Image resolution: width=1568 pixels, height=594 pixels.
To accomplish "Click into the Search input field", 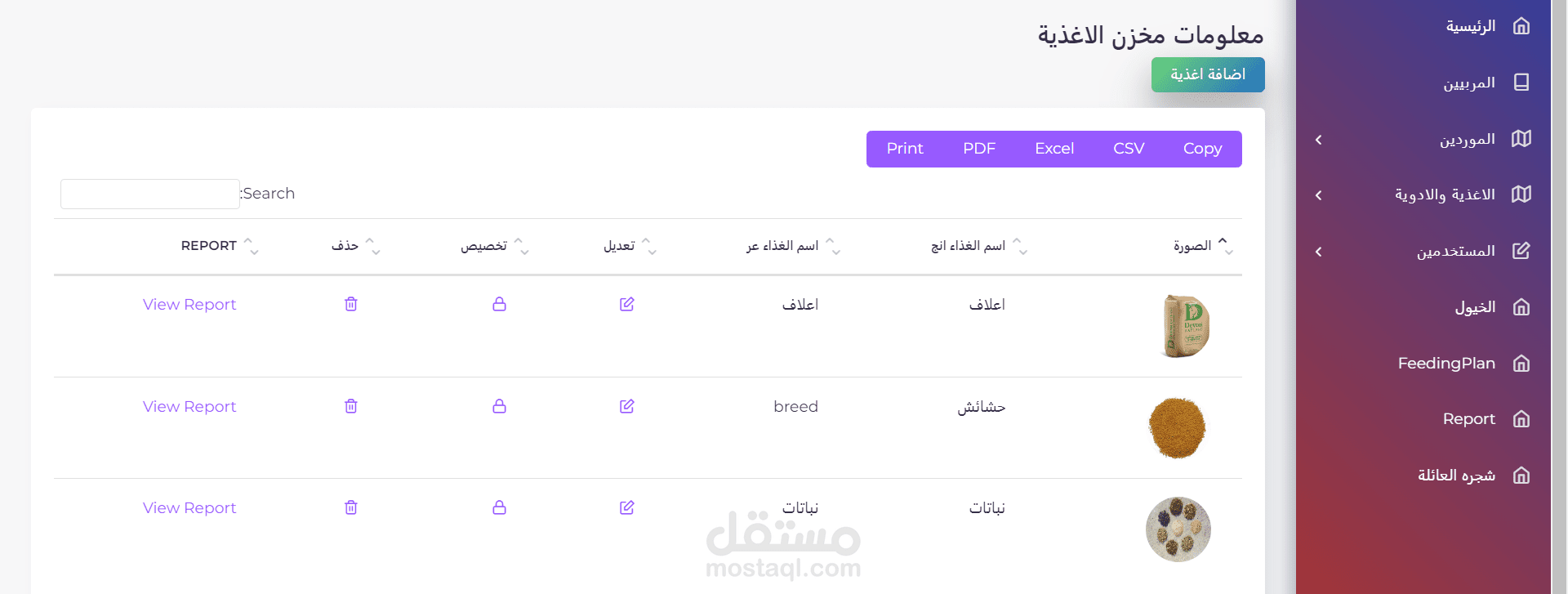I will [x=150, y=194].
